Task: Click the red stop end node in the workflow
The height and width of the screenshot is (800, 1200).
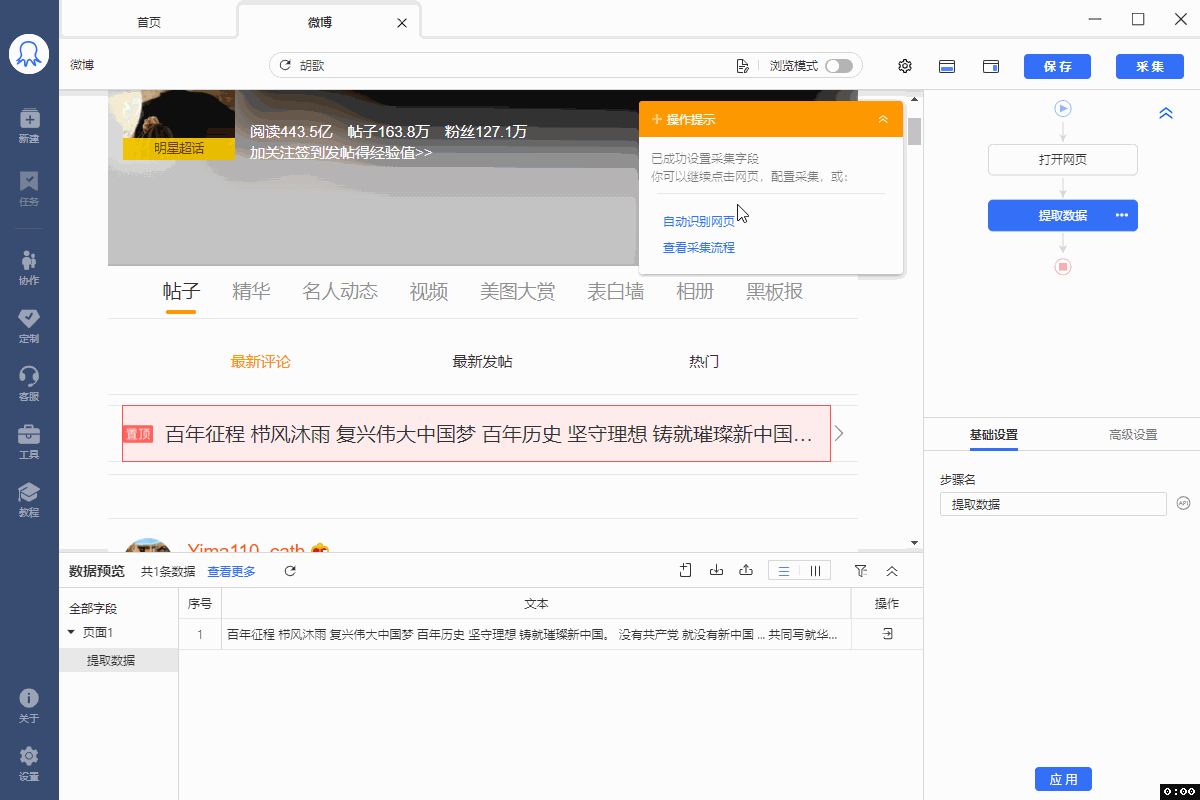Action: click(x=1063, y=267)
